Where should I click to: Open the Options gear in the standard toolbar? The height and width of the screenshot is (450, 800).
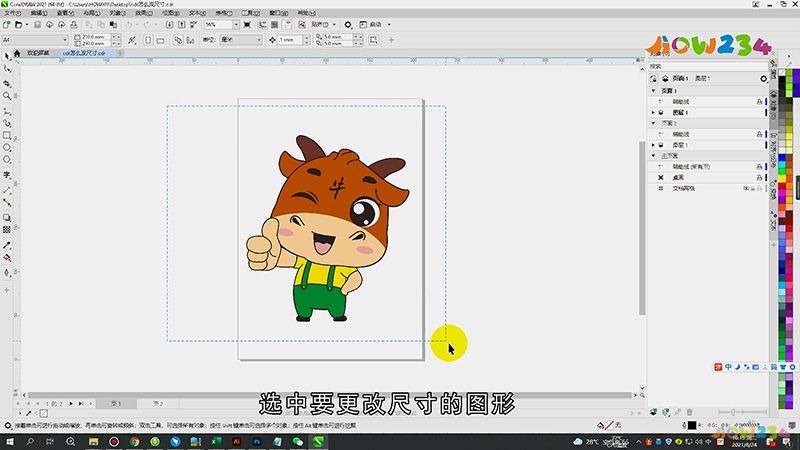click(348, 24)
